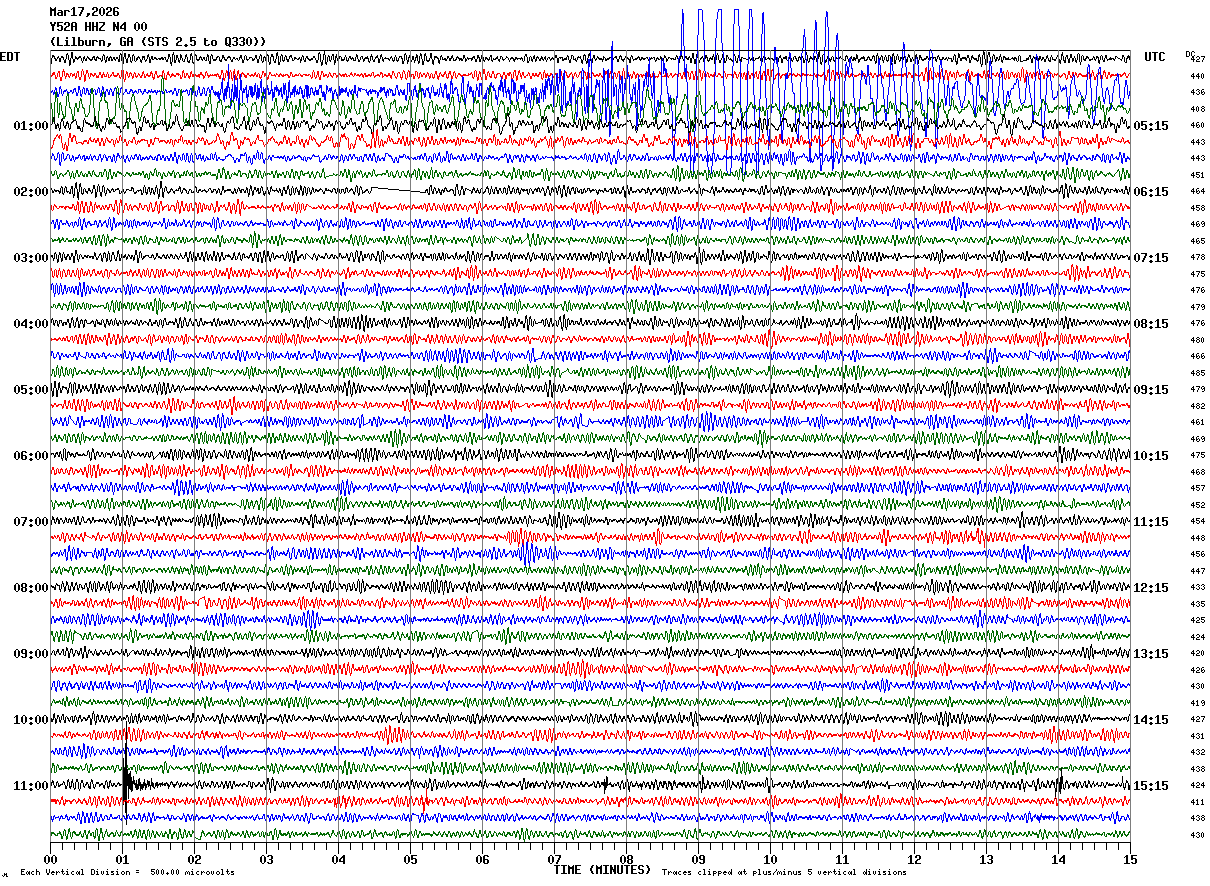Click the '01:00' EDT hour label
1210x886 pixels.
click(x=30, y=126)
